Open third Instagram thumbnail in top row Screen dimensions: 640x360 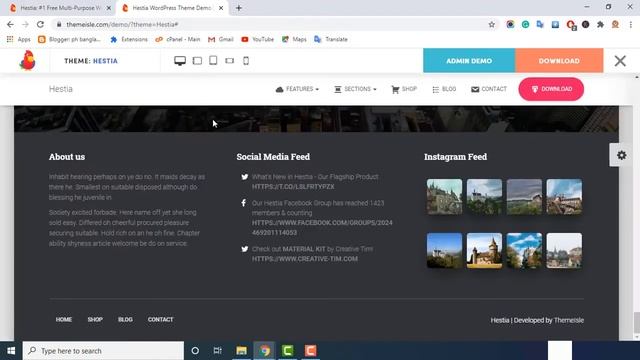point(524,197)
